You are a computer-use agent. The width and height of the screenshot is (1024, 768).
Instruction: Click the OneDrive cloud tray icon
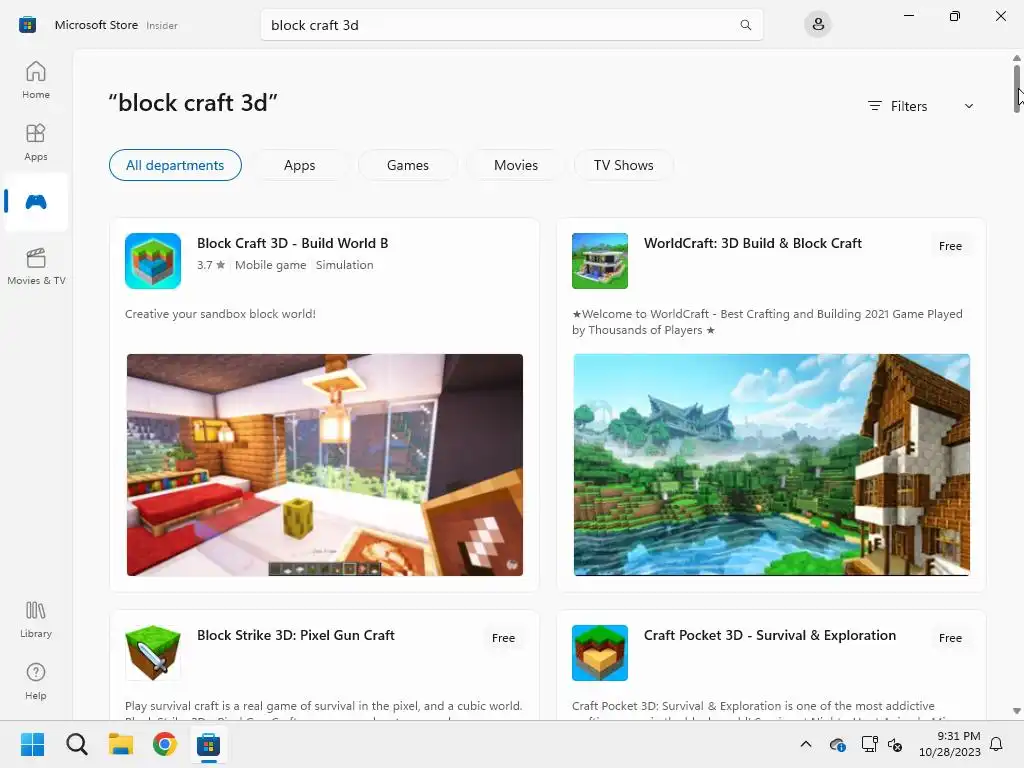837,744
